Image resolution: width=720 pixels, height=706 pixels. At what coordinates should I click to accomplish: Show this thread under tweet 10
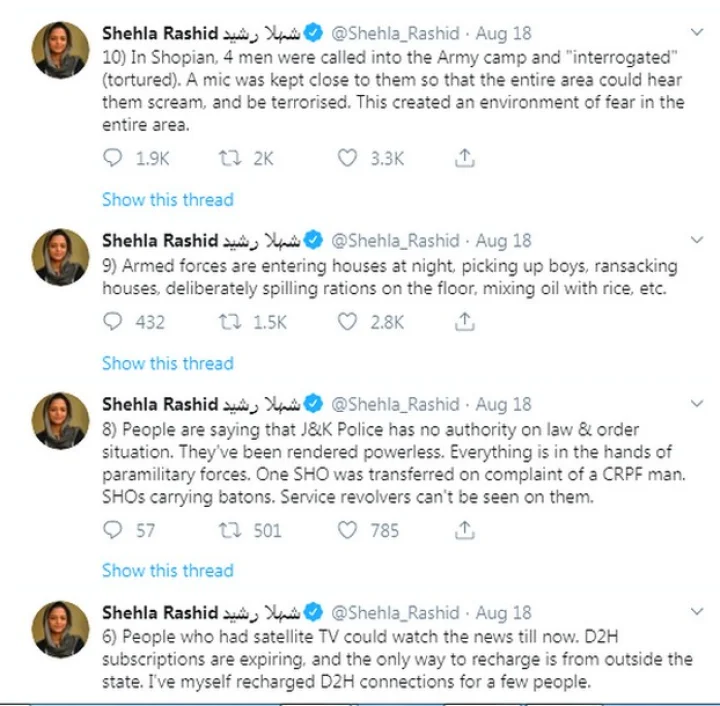tap(168, 200)
